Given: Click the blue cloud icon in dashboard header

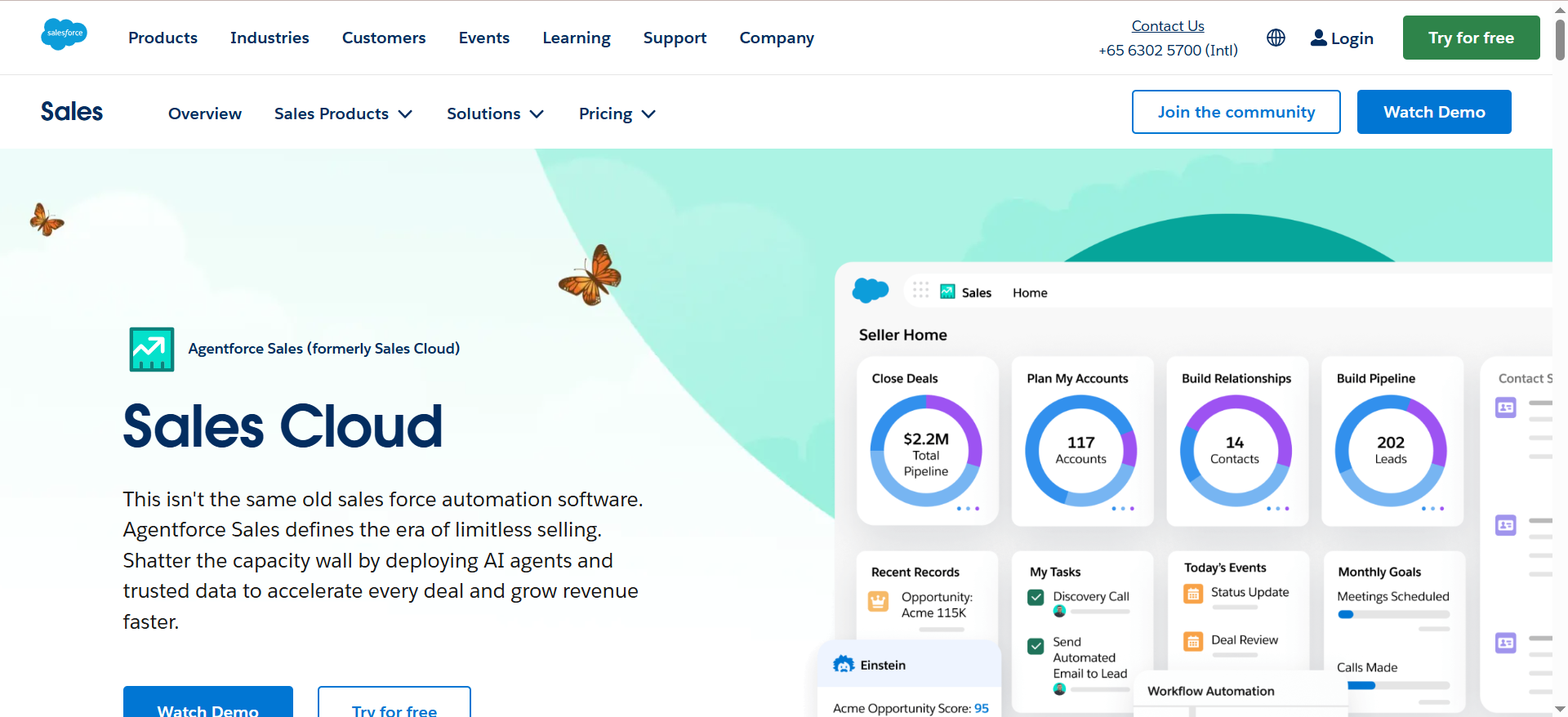Looking at the screenshot, I should click(871, 290).
